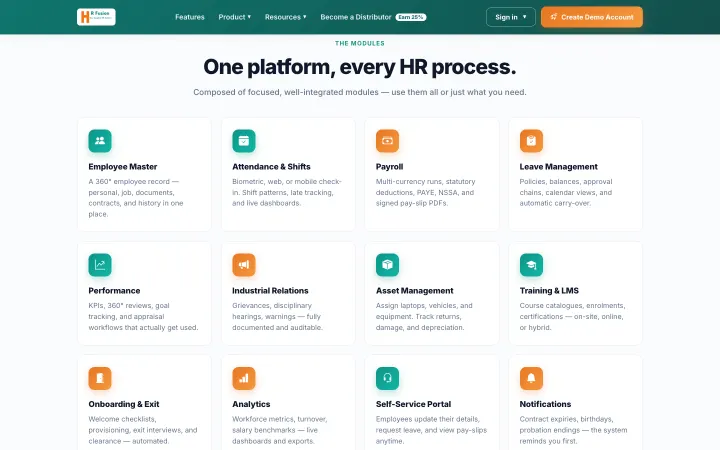Click the 'One platform, every HR process.' headline
Viewport: 720px width, 450px height.
[x=360, y=67]
